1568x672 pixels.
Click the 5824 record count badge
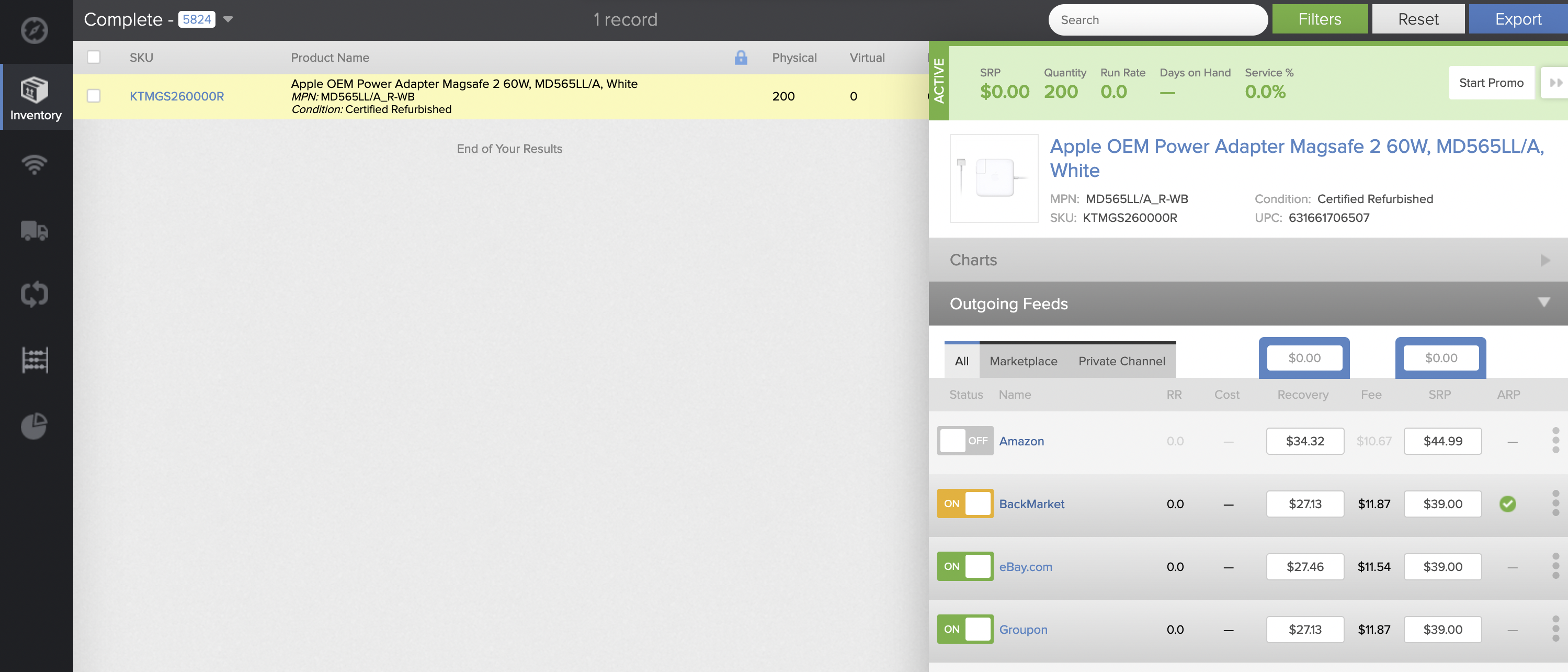[x=197, y=19]
